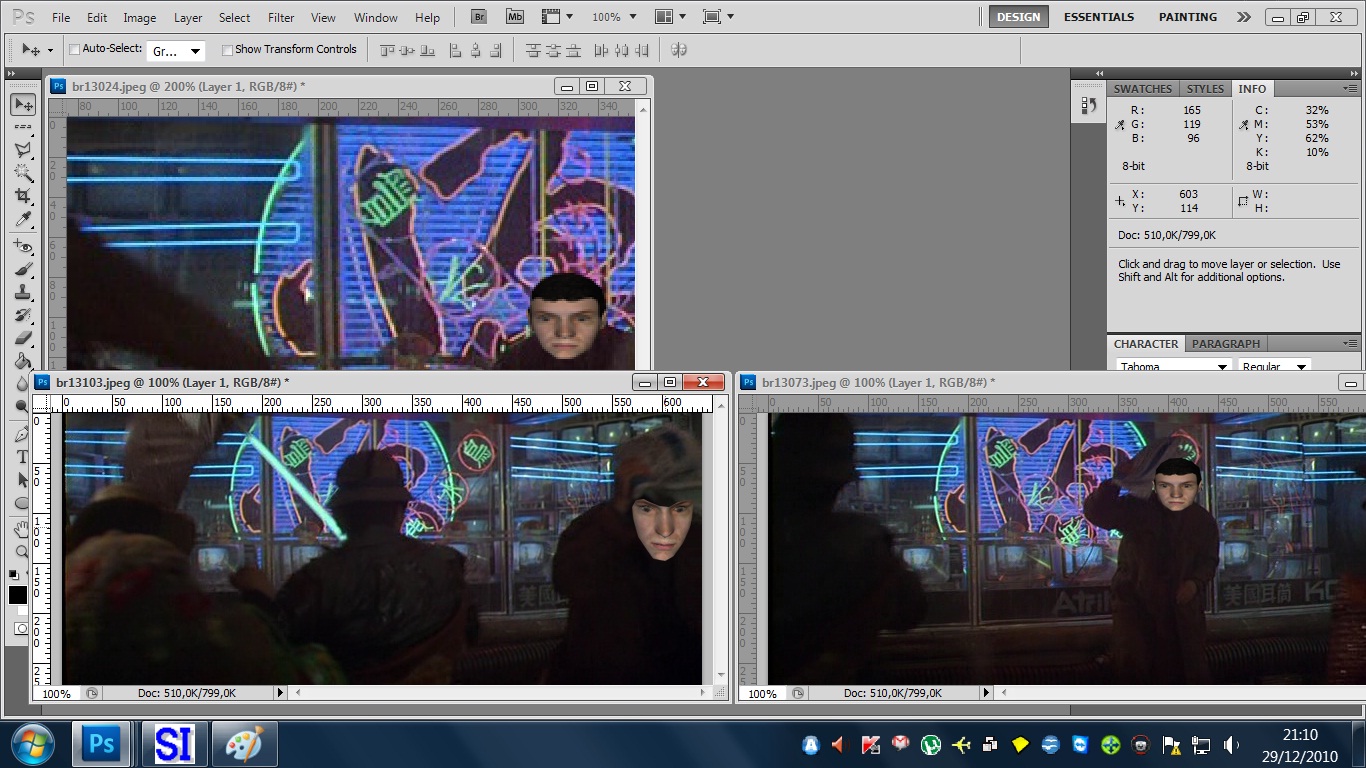This screenshot has width=1366, height=768.
Task: Open Mini Bridge with the Mb icon
Action: [x=514, y=17]
